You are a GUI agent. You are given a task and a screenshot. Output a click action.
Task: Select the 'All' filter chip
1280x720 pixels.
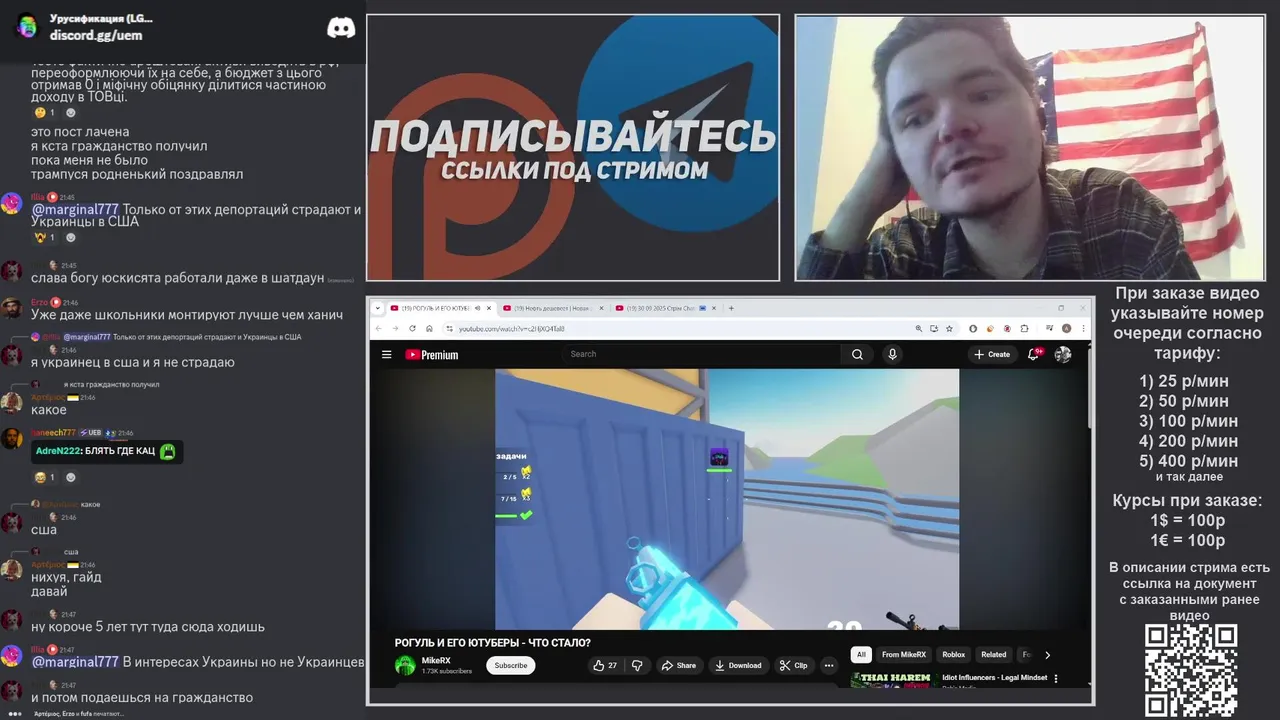(861, 655)
